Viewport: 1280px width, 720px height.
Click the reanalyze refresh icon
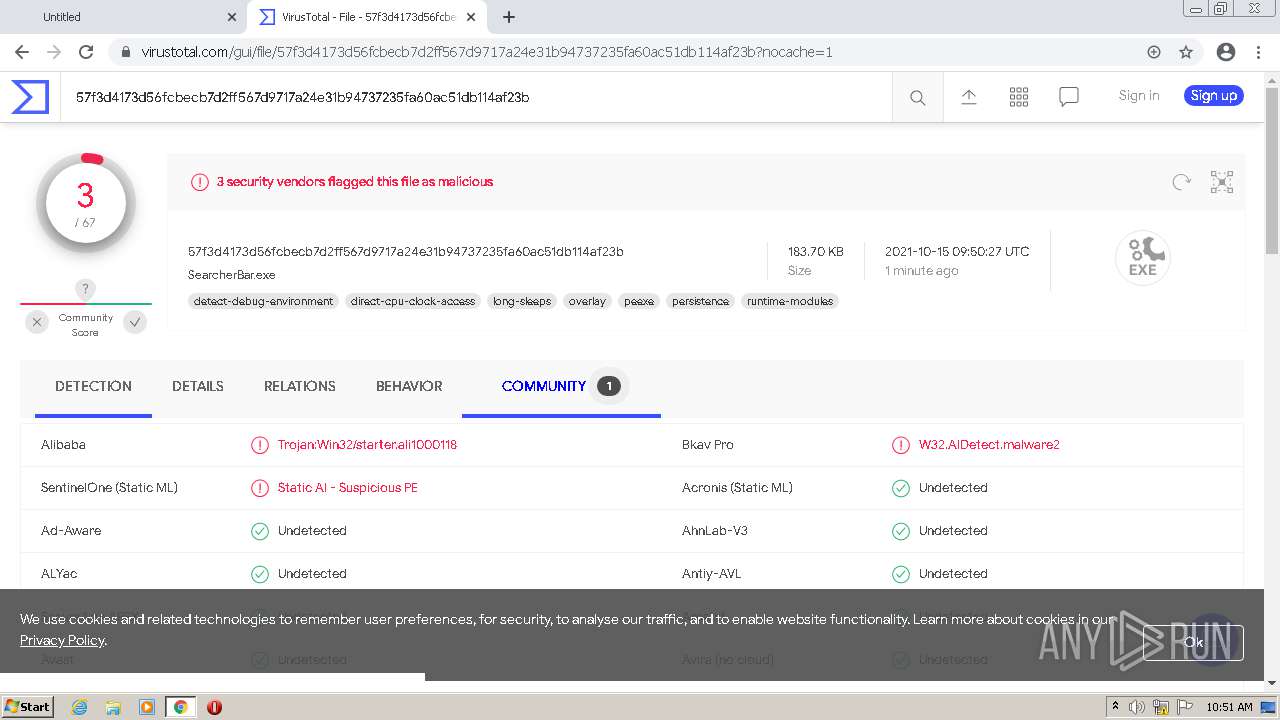point(1182,182)
